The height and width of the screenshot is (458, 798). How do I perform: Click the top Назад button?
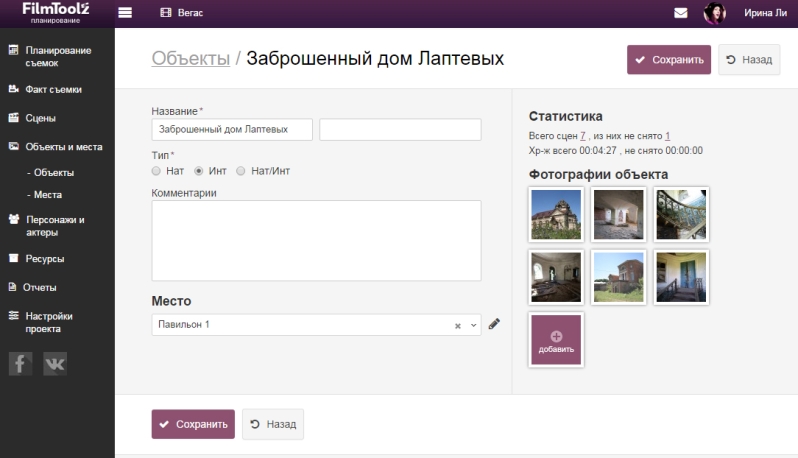click(749, 60)
